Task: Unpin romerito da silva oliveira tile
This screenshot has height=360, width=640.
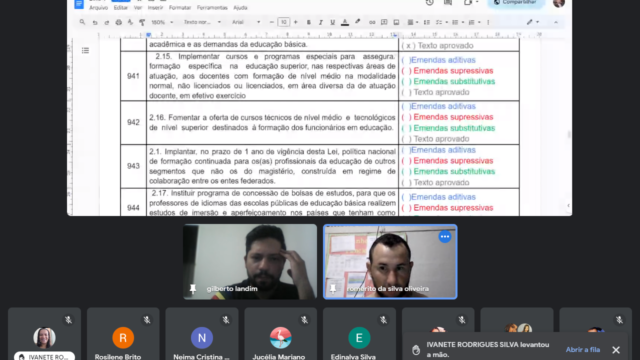Action: pyautogui.click(x=333, y=289)
